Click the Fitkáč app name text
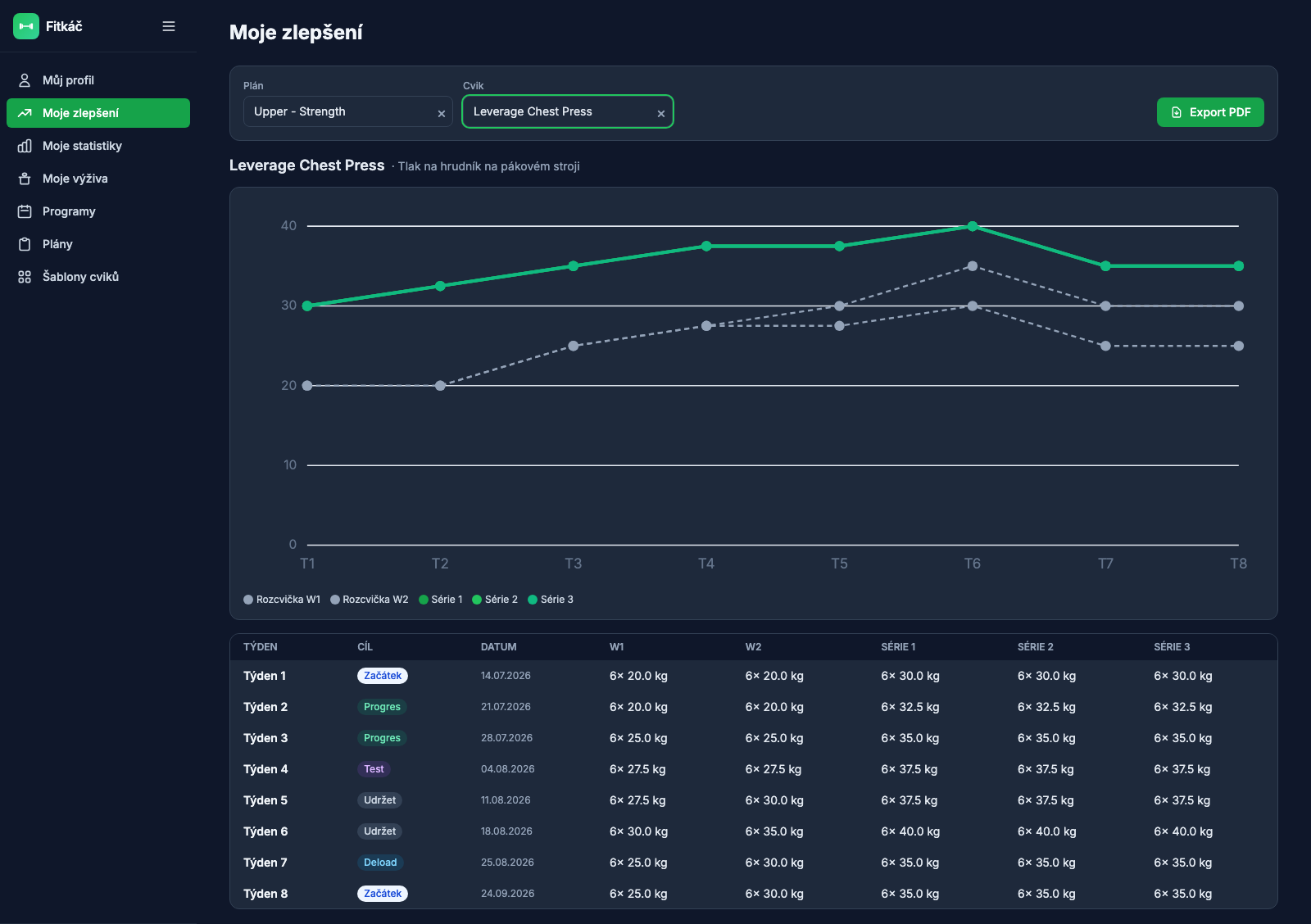Viewport: 1311px width, 924px height. (x=64, y=26)
